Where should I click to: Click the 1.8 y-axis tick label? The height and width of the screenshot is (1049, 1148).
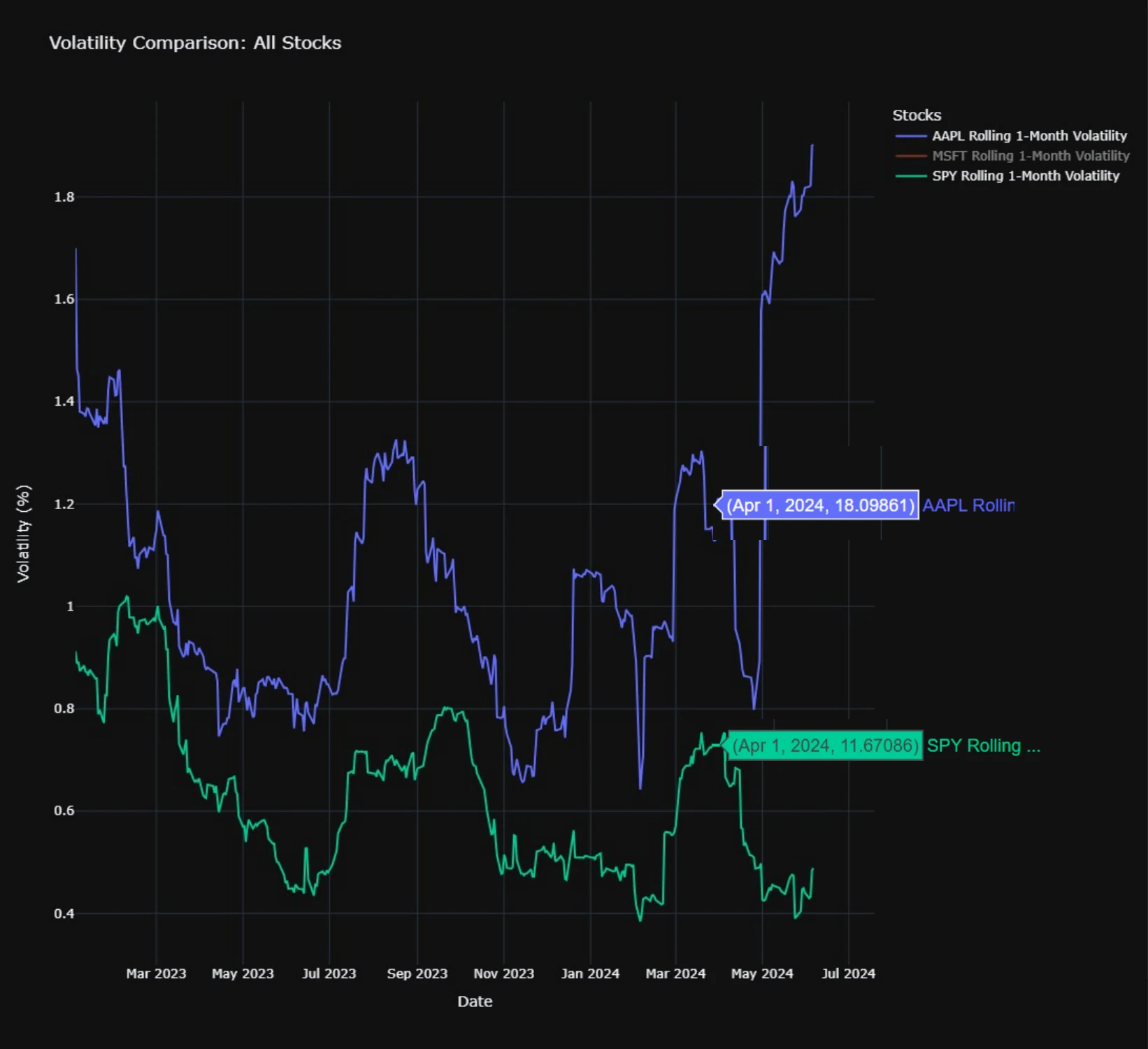[64, 197]
